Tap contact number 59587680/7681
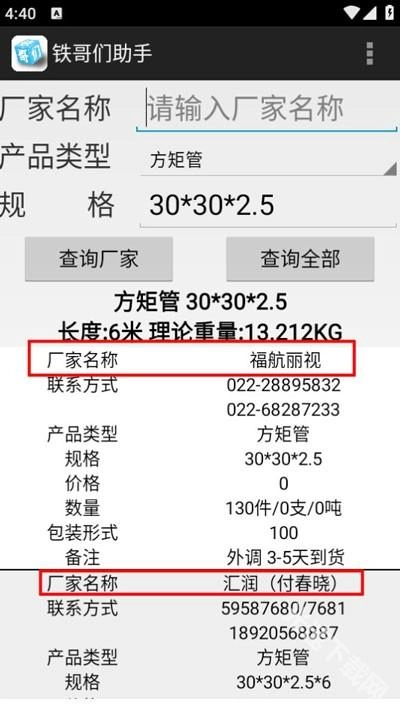This screenshot has height=715, width=400. point(283,608)
